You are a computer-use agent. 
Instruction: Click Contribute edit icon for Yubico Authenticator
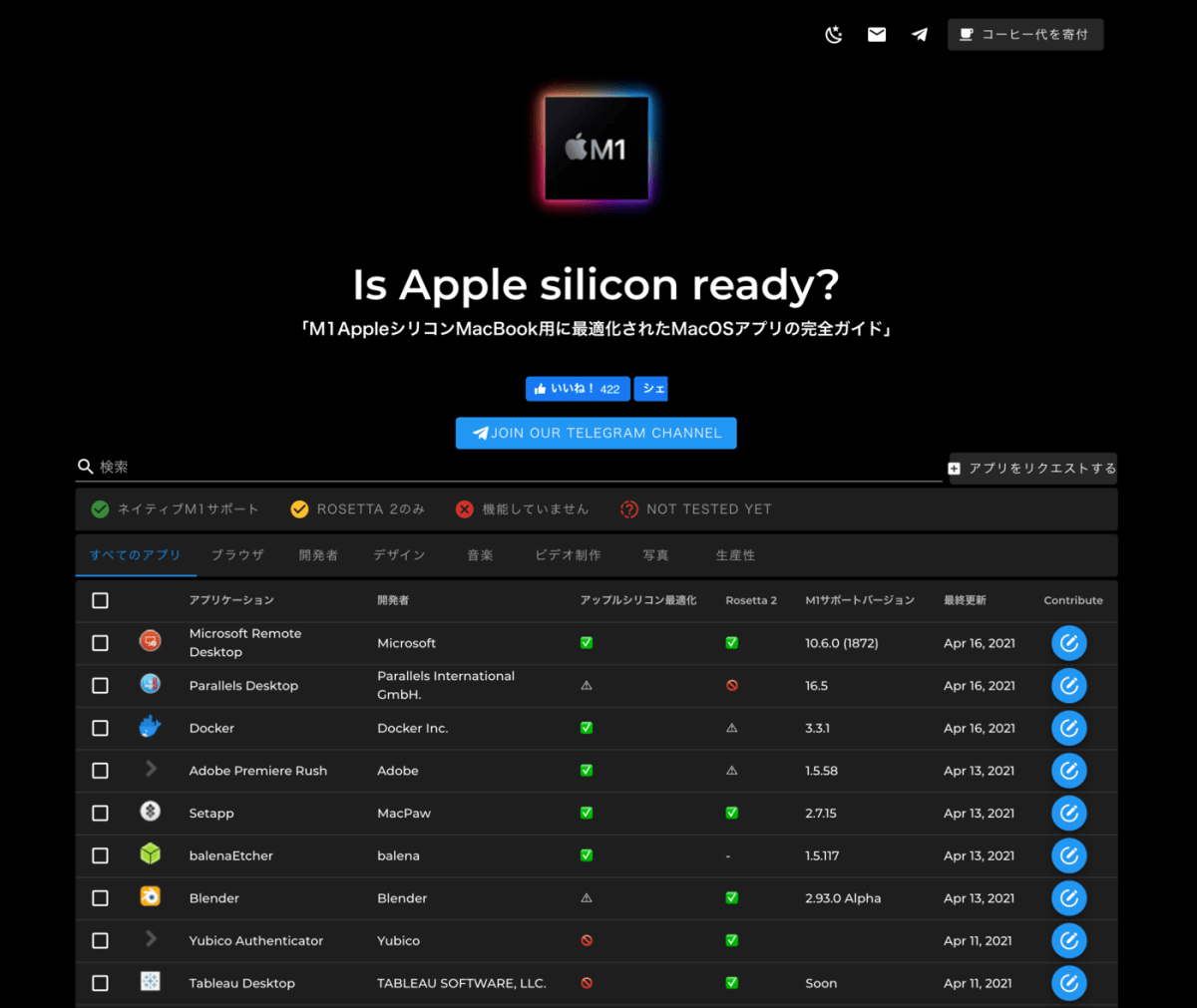(1069, 941)
